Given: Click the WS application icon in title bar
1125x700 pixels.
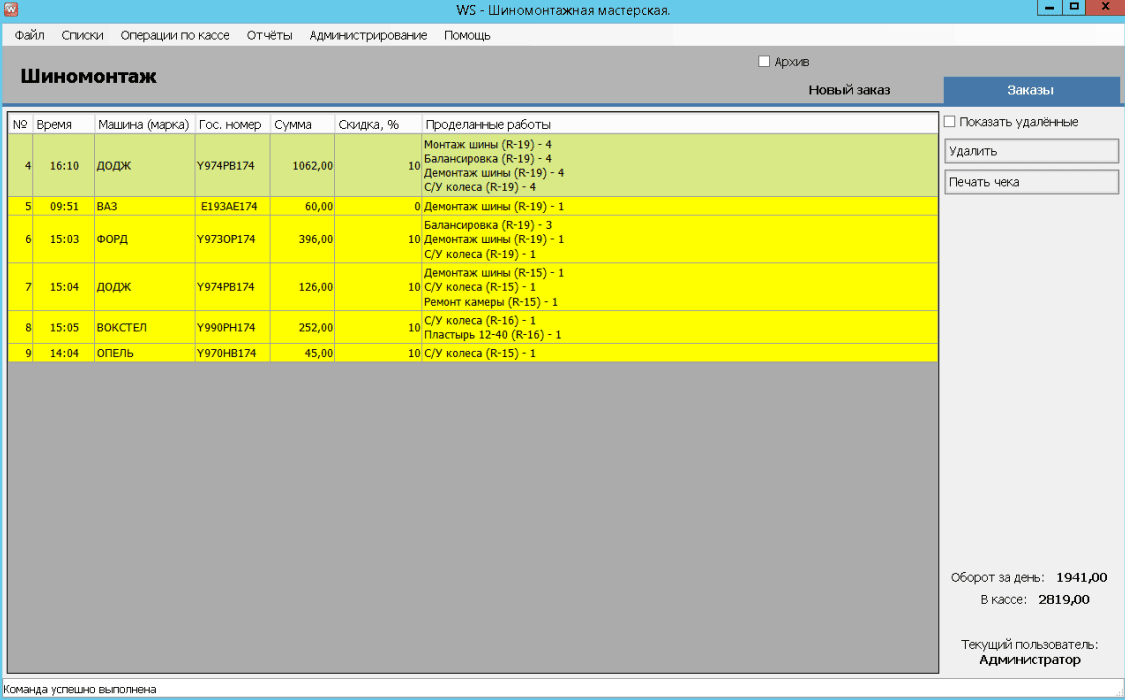Looking at the screenshot, I should 11,10.
